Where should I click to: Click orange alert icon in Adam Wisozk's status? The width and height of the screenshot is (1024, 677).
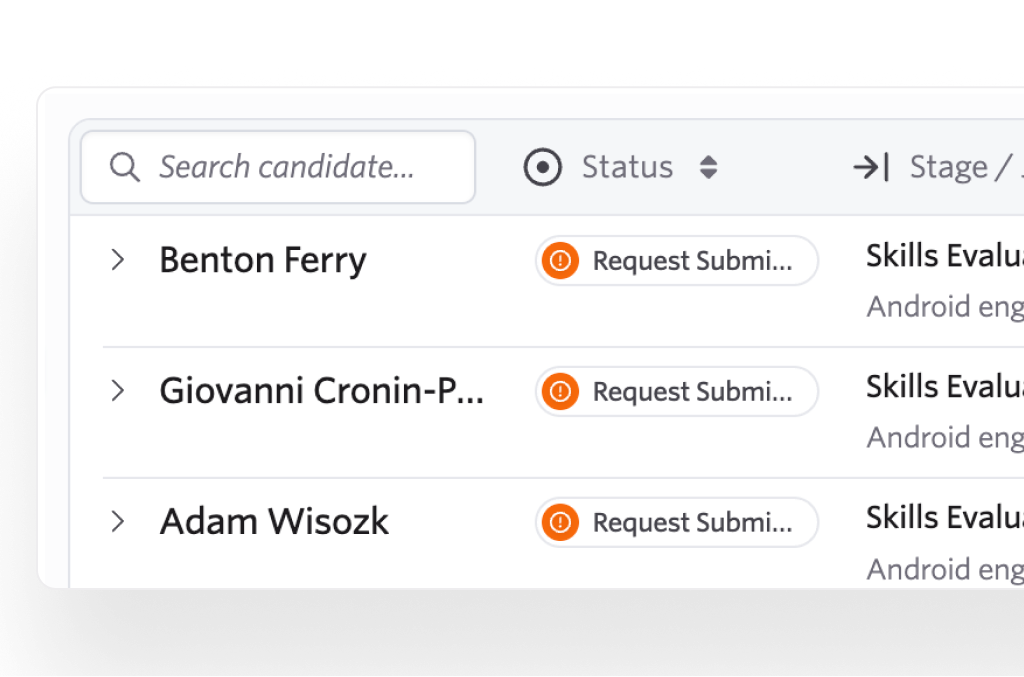point(560,522)
